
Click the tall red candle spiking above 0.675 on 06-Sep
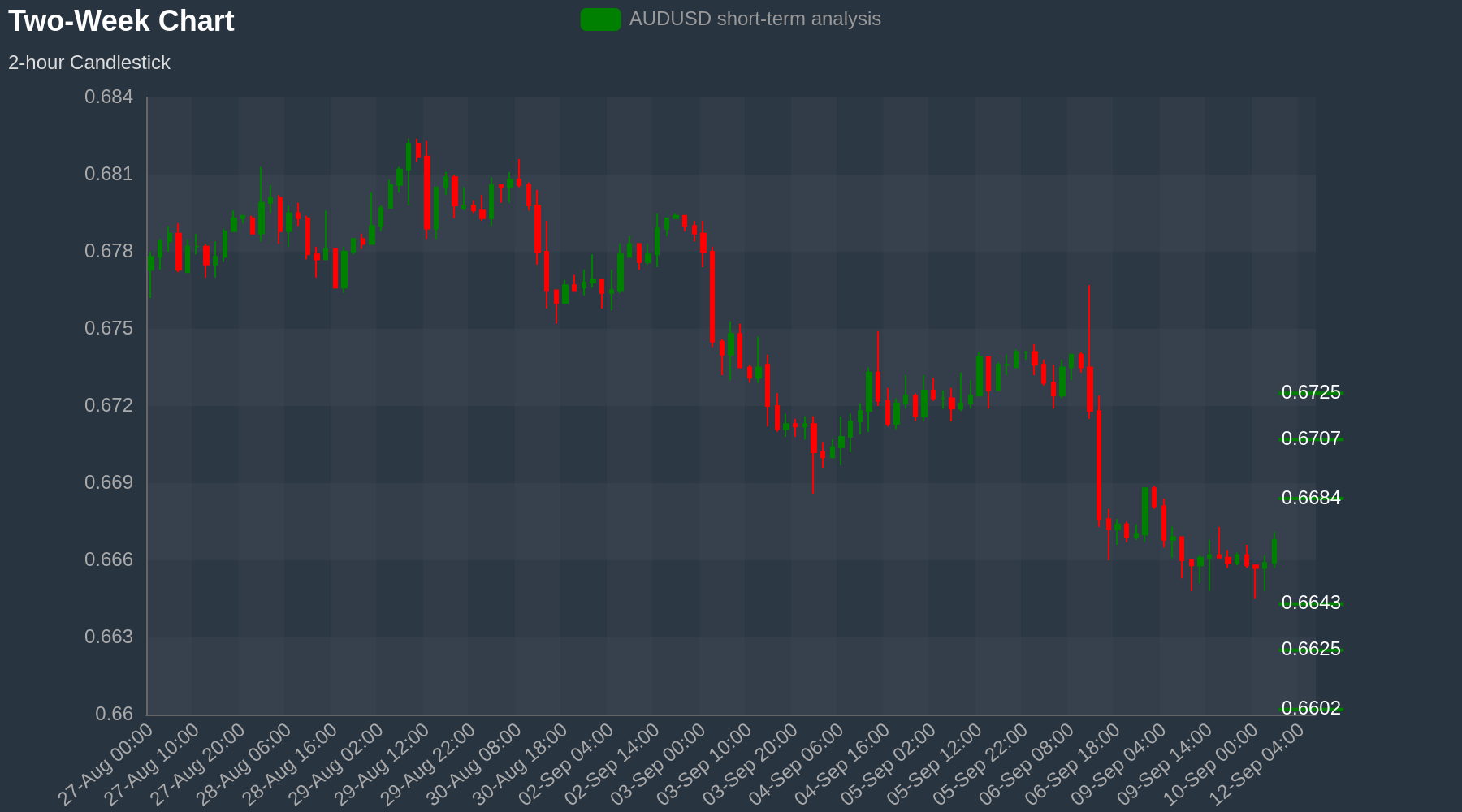pos(1089,388)
